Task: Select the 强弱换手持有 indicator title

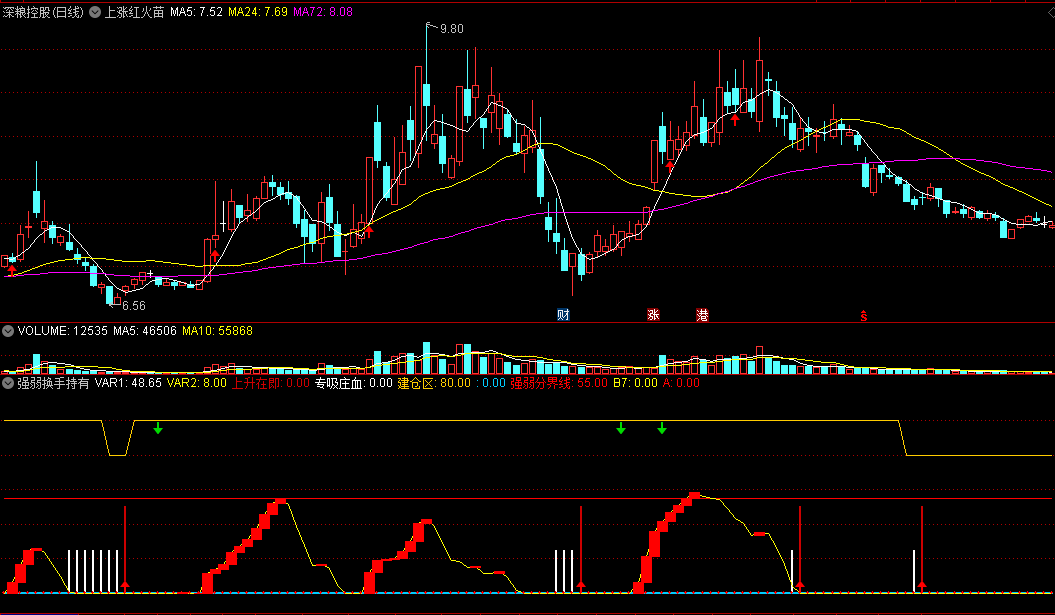Action: tap(53, 384)
